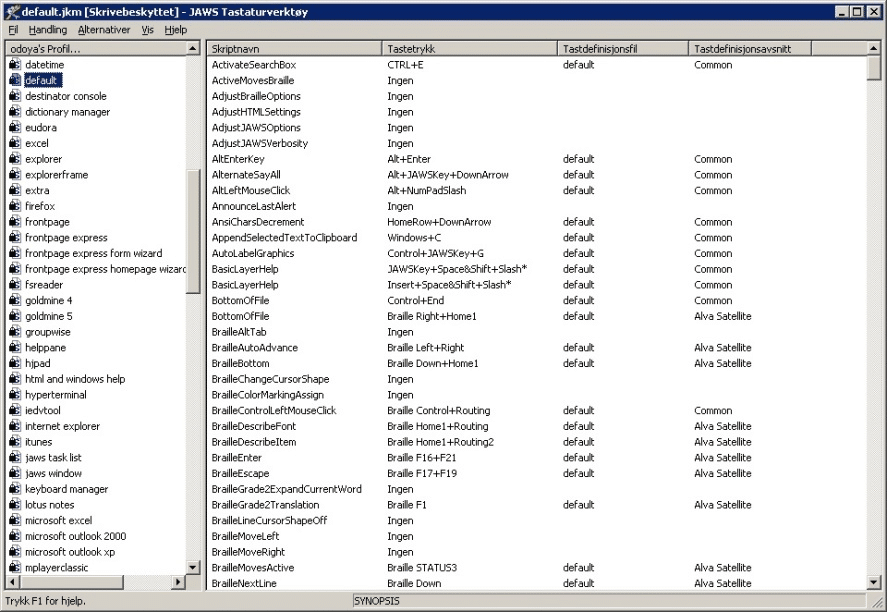Click the icon next to goldmine 4
887x612 pixels.
pos(14,300)
